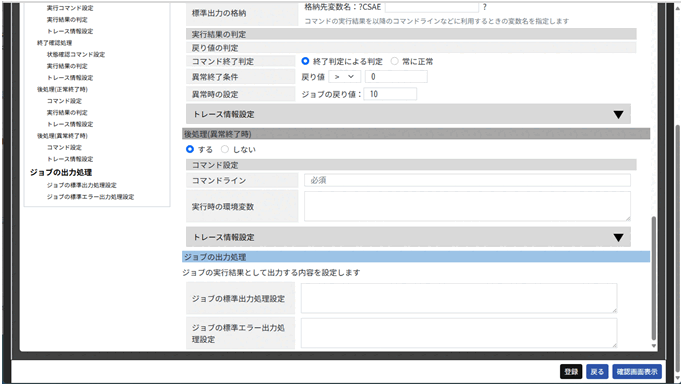This screenshot has width=682, height=385.
Task: Select 実行結果の判定 under 終了確認処理 in sidebar
Action: [x=67, y=66]
